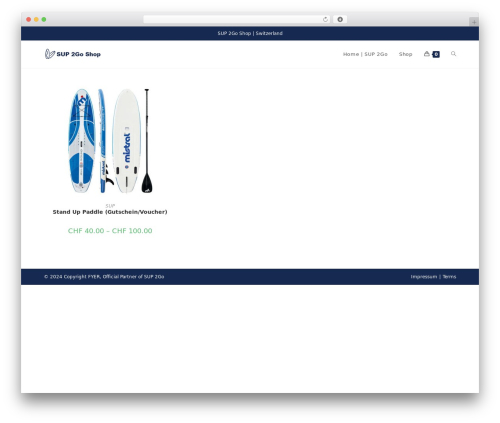The image size is (500, 423).
Task: Open the Terms footer link
Action: pos(449,277)
